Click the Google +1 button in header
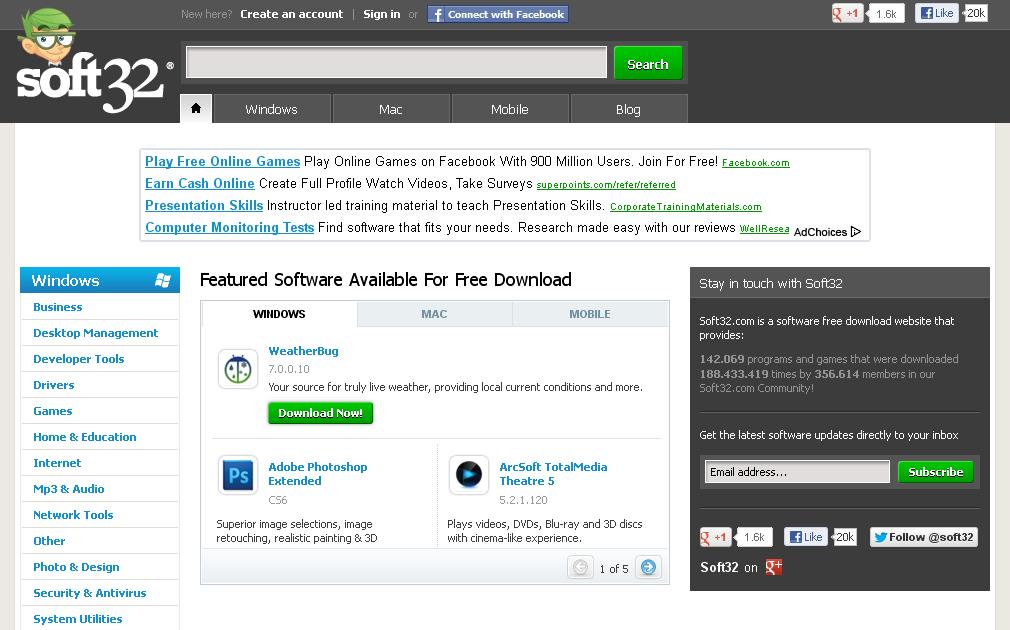This screenshot has height=630, width=1010. pos(846,13)
